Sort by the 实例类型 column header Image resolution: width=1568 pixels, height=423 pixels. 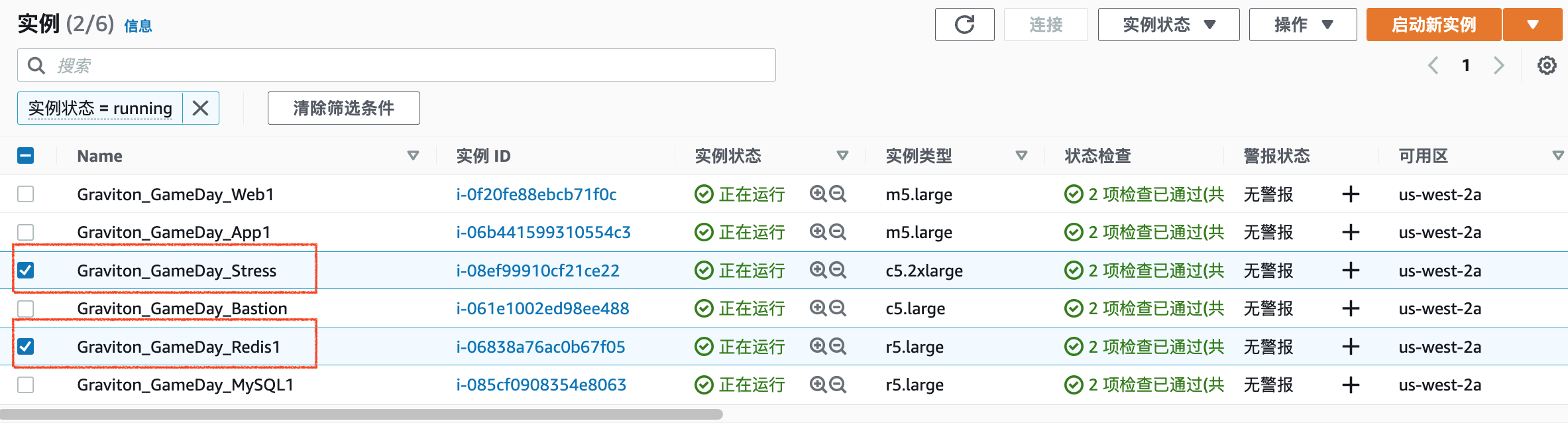(x=919, y=156)
